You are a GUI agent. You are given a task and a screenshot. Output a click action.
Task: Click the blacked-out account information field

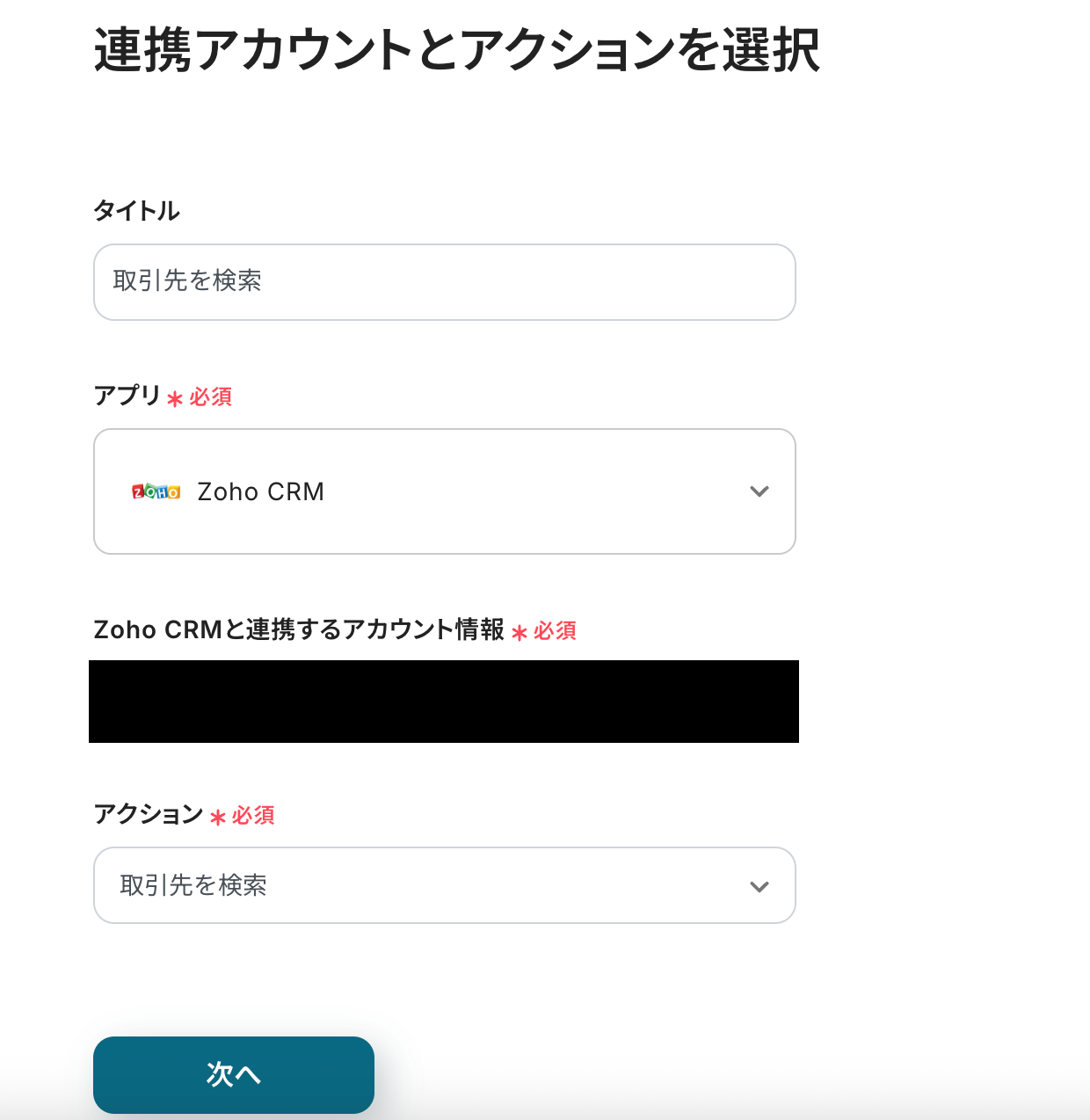coord(444,702)
